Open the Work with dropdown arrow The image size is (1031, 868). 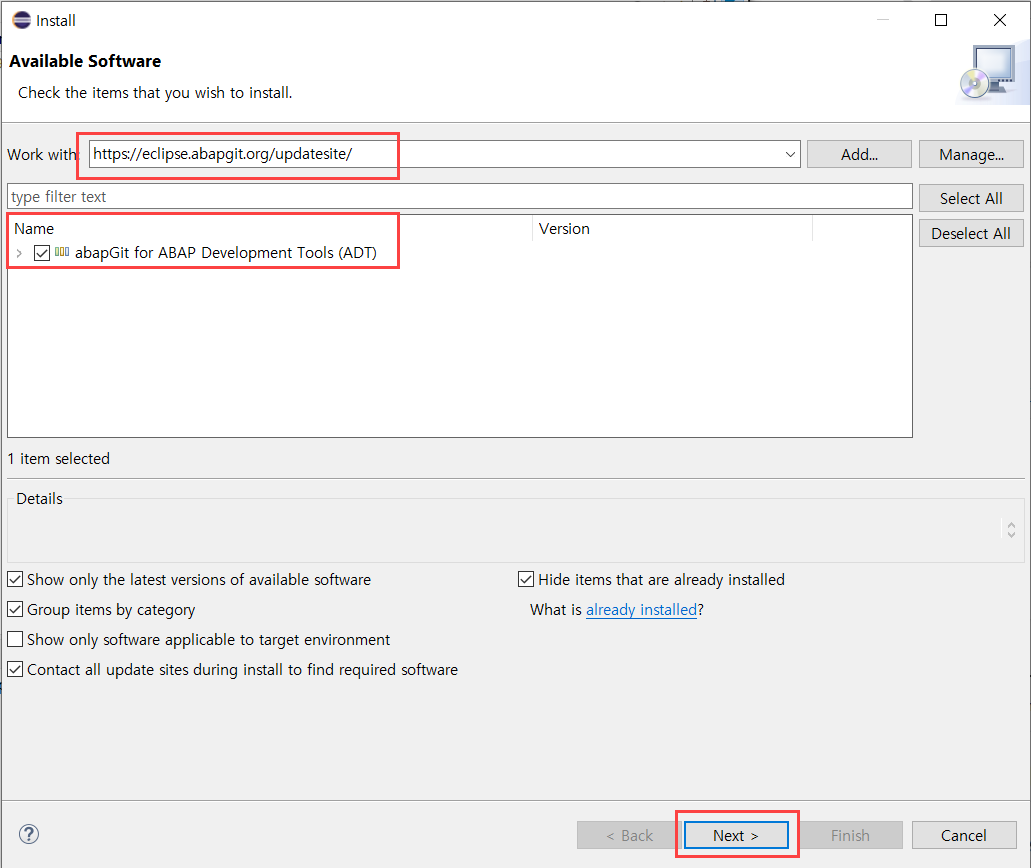pos(790,155)
